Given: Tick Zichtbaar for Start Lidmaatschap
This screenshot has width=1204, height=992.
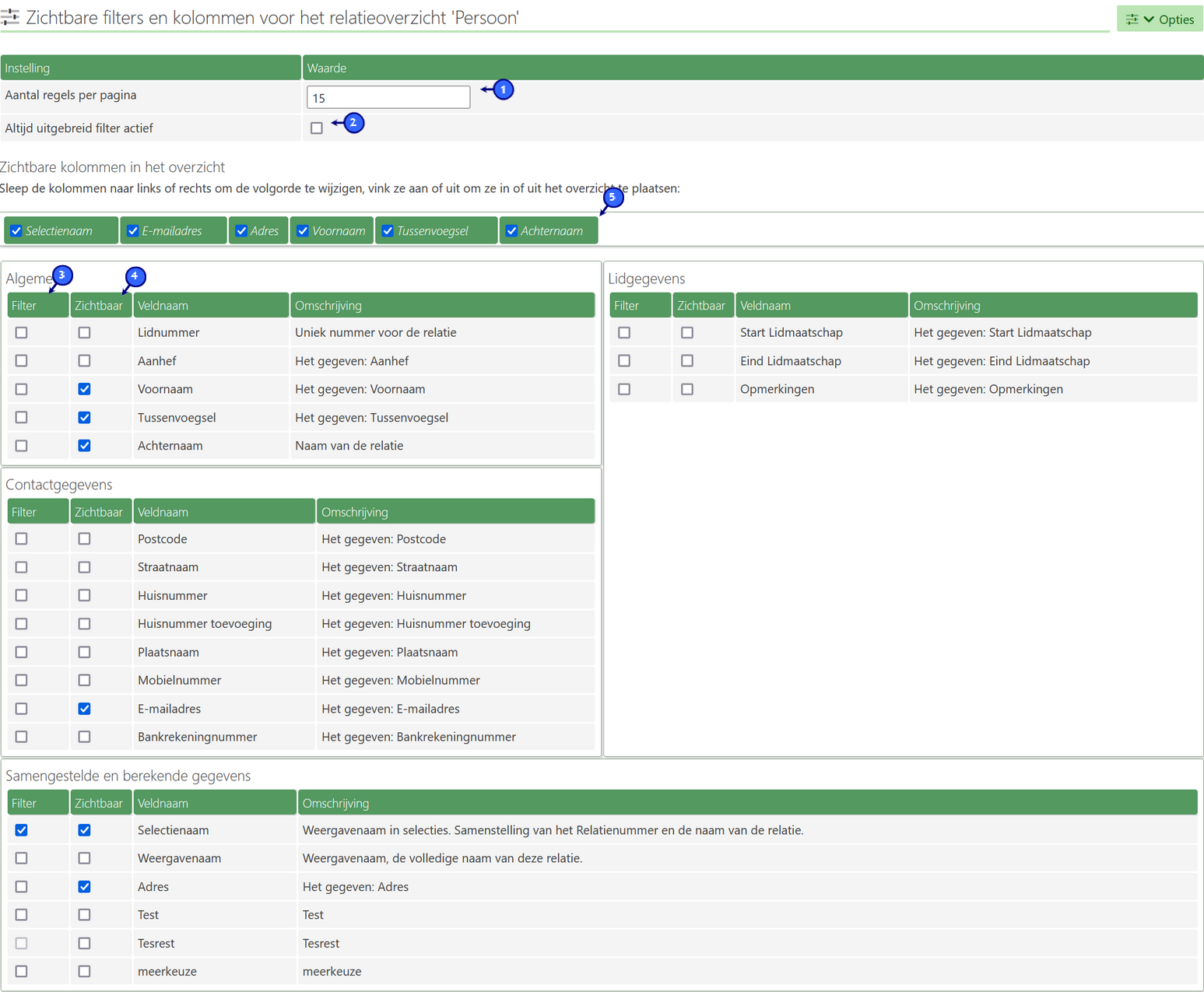Looking at the screenshot, I should tap(687, 332).
